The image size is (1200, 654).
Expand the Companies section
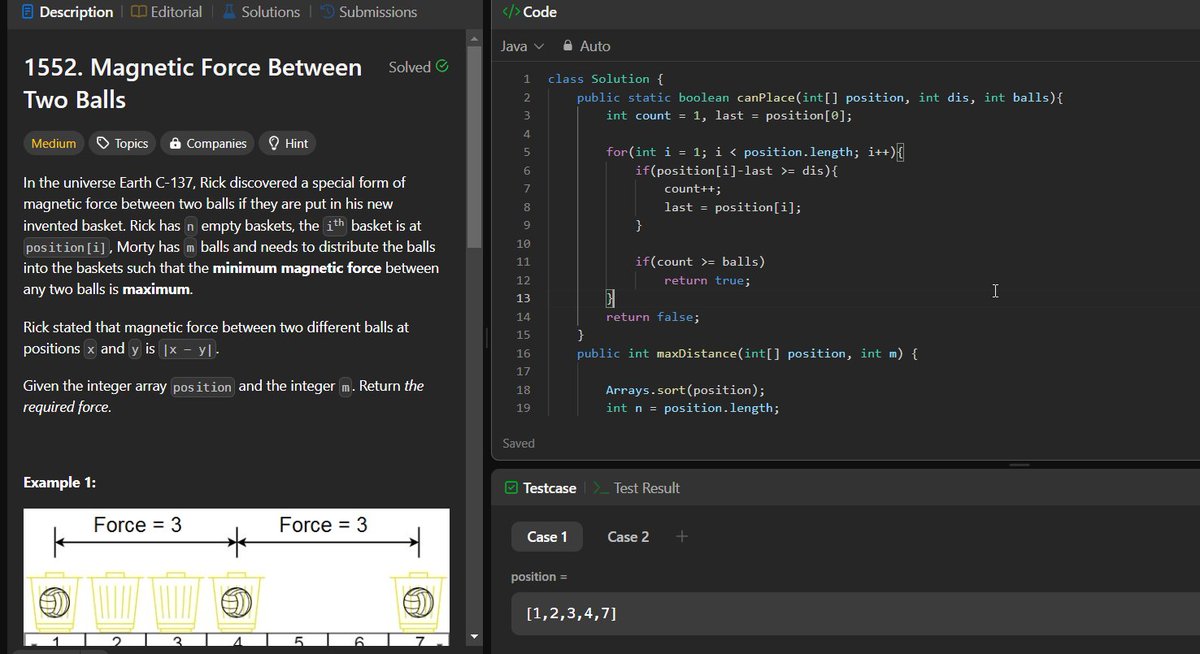coord(207,143)
